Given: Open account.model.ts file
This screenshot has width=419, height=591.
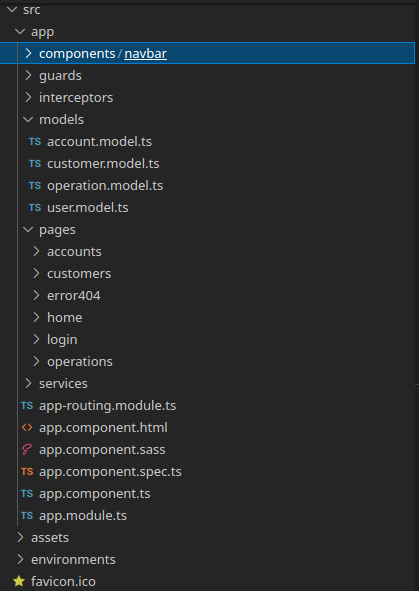Looking at the screenshot, I should point(99,142).
